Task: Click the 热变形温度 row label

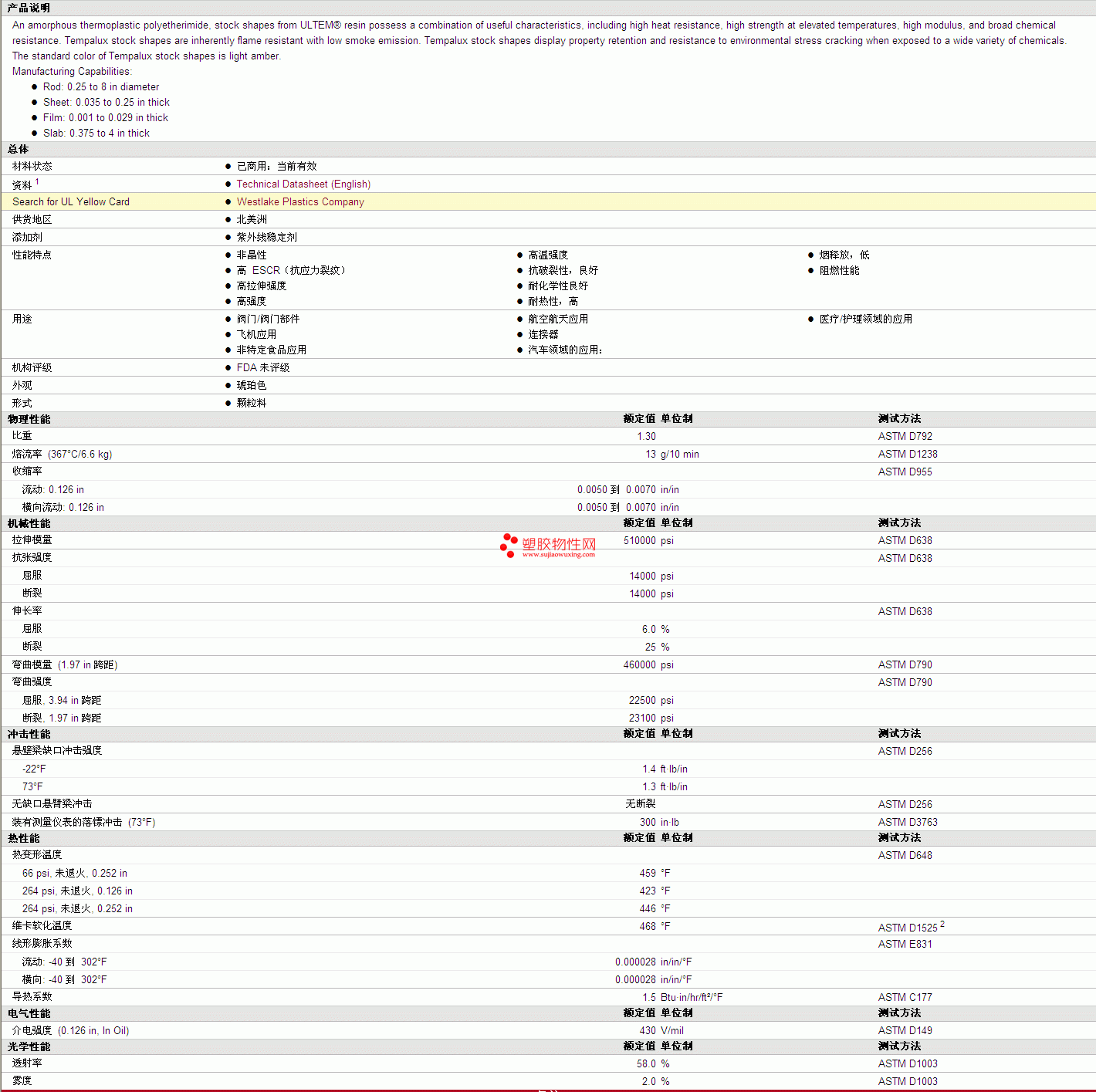Action: 37,854
